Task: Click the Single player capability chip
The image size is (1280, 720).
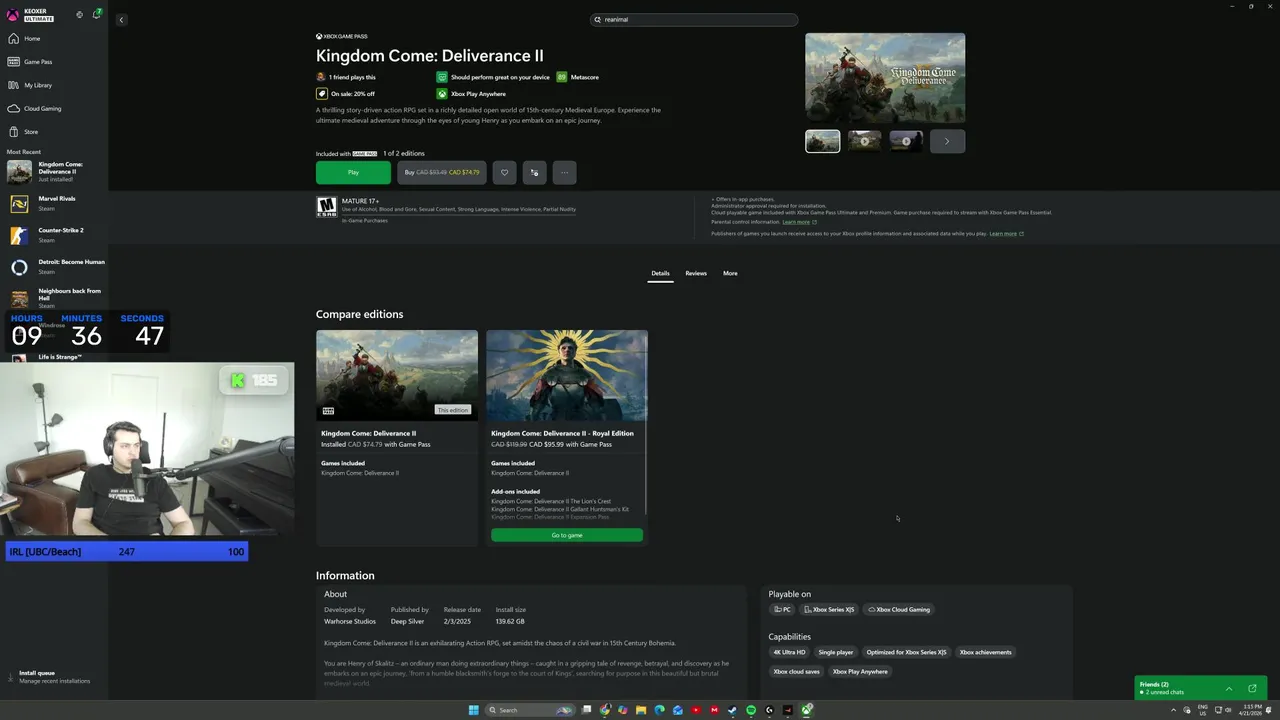Action: [x=836, y=652]
